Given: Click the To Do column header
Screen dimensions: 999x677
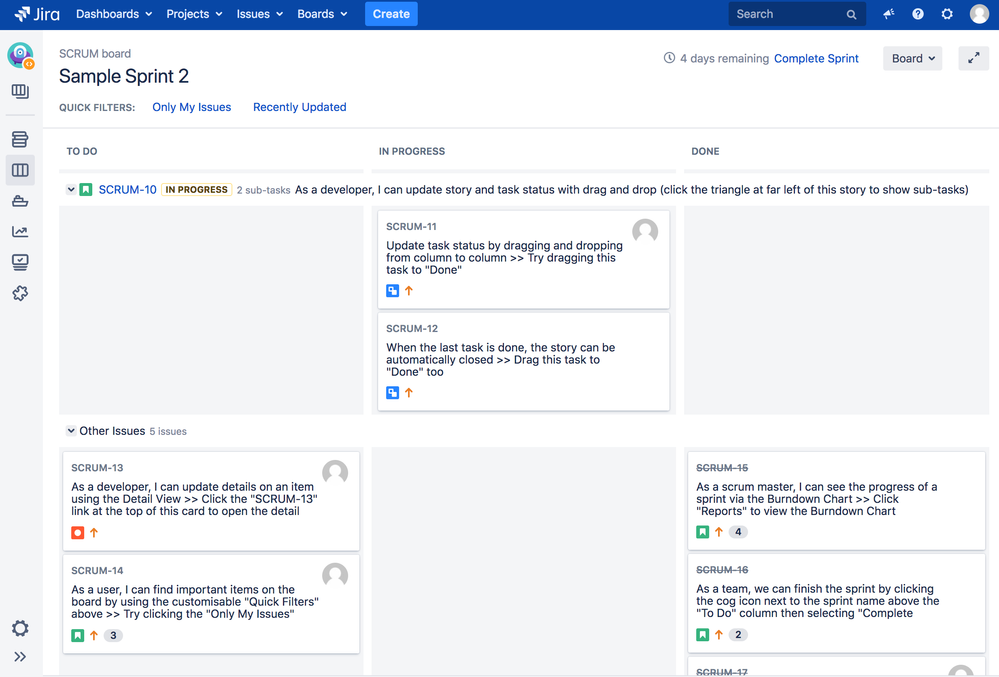Looking at the screenshot, I should point(82,152).
